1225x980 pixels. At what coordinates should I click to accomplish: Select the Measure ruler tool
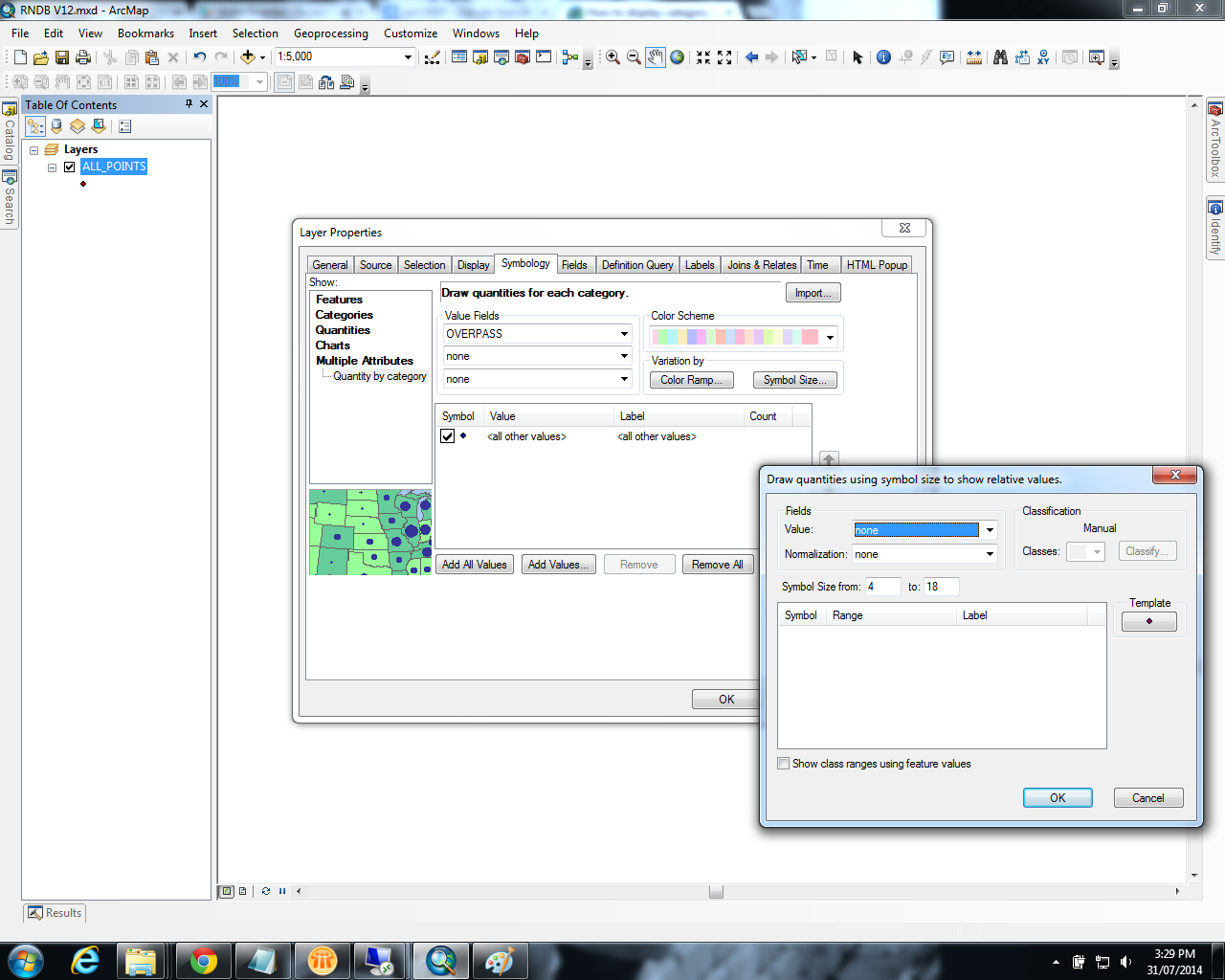pos(974,57)
